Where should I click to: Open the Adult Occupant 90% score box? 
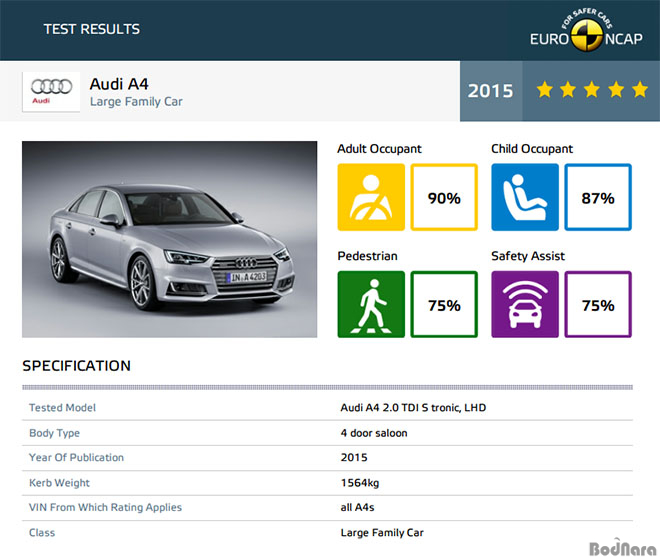pos(444,197)
